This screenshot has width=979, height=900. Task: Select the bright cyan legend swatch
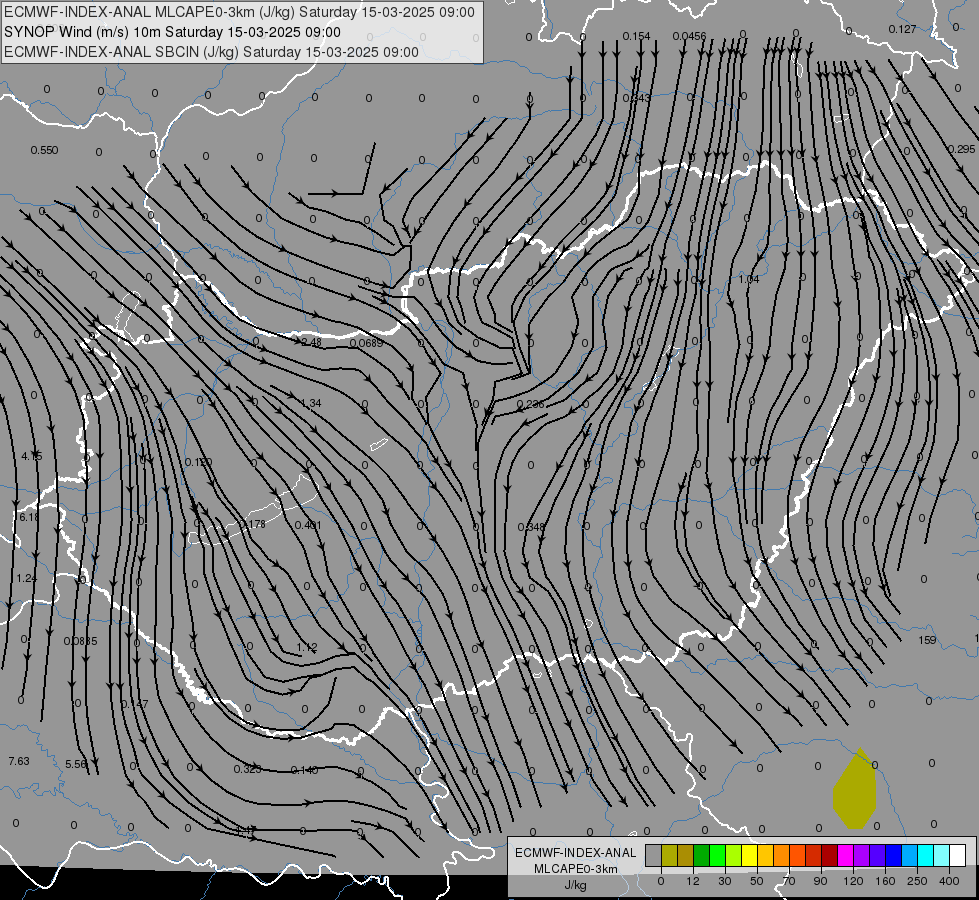click(926, 856)
